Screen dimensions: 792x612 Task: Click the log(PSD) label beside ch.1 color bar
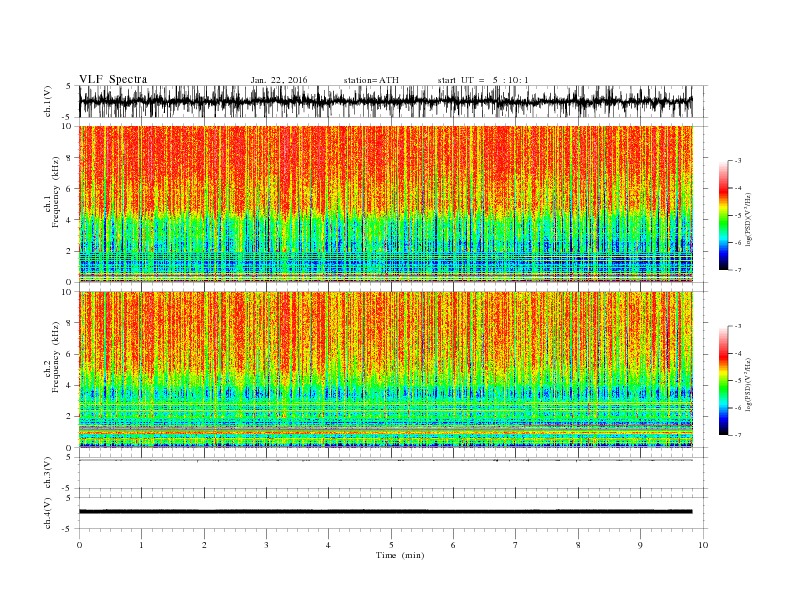click(748, 219)
